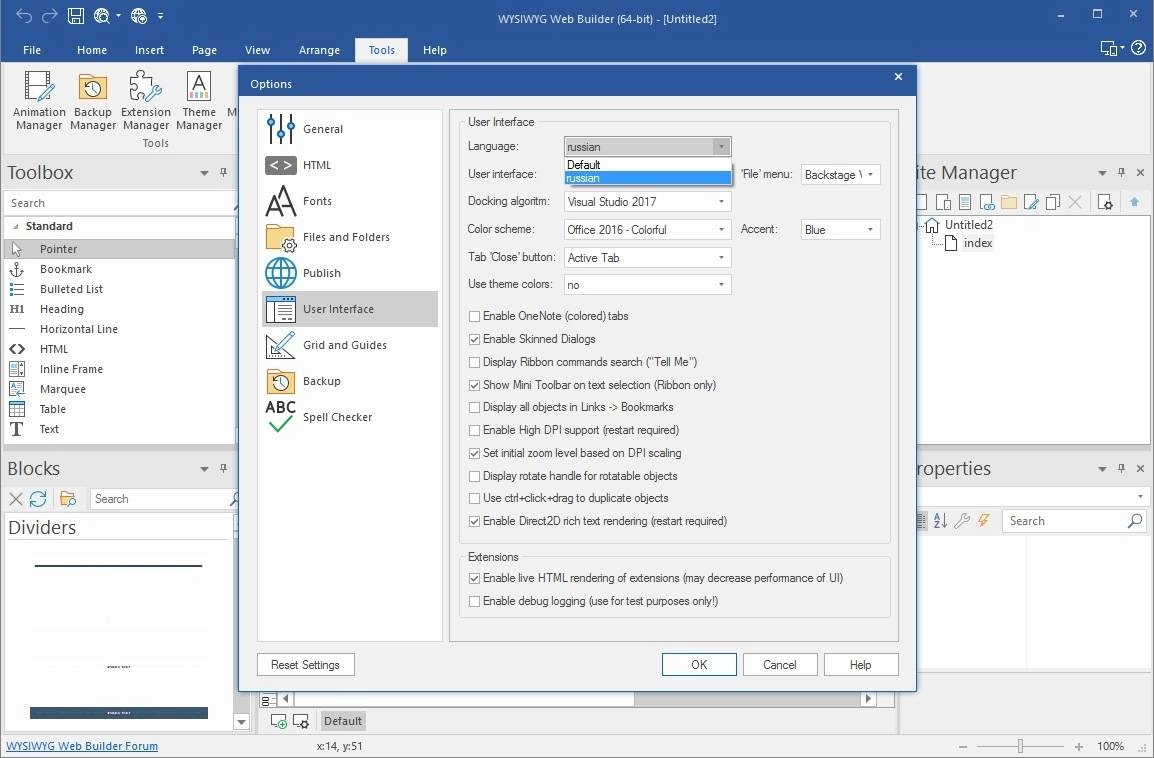Enable OneNote (colored) tabs checkbox
The height and width of the screenshot is (758, 1154).
(475, 316)
